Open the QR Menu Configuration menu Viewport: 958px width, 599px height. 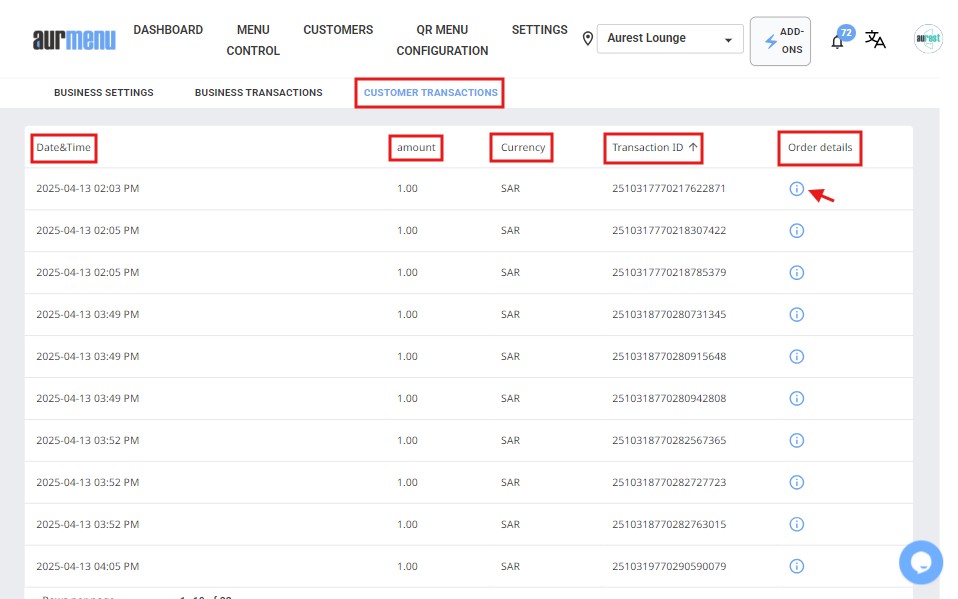(x=442, y=40)
